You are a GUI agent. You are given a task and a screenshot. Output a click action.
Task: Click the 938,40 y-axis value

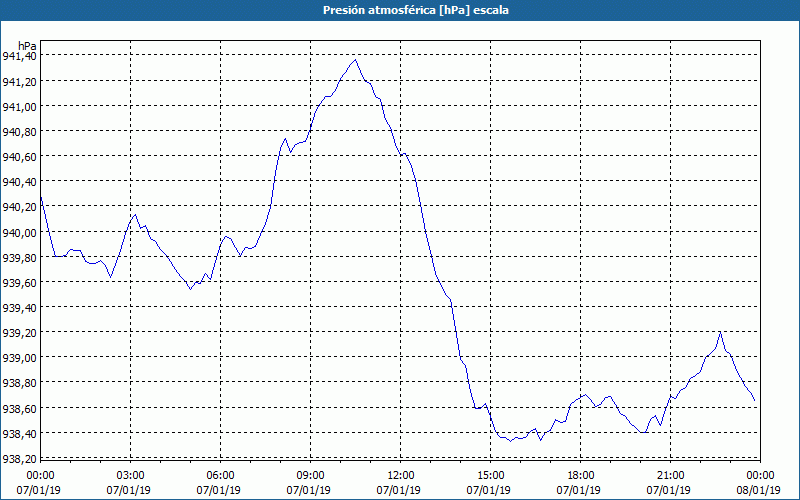pyautogui.click(x=19, y=434)
